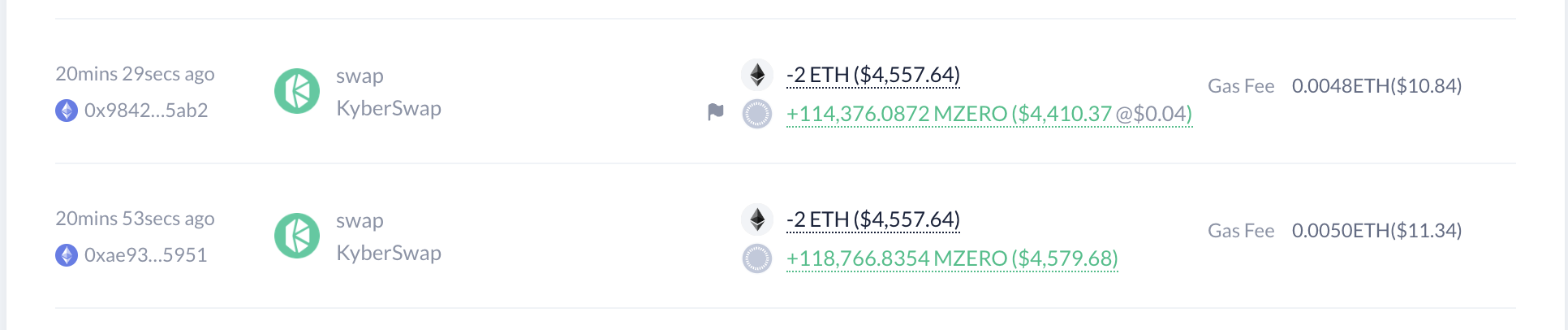Click -2 ETH amount in second transaction
1568x330 pixels.
pos(873,219)
